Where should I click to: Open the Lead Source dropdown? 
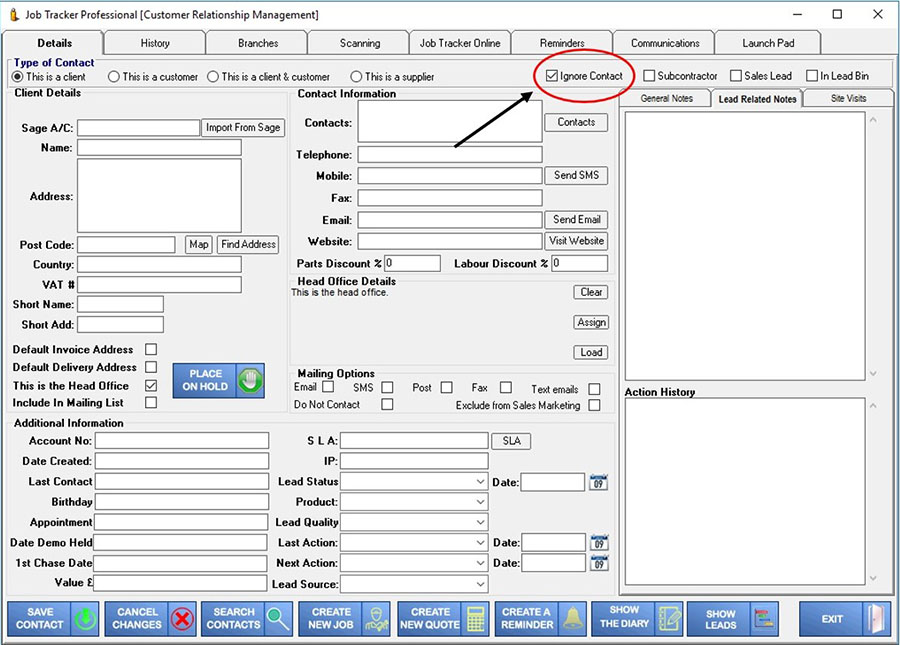480,584
